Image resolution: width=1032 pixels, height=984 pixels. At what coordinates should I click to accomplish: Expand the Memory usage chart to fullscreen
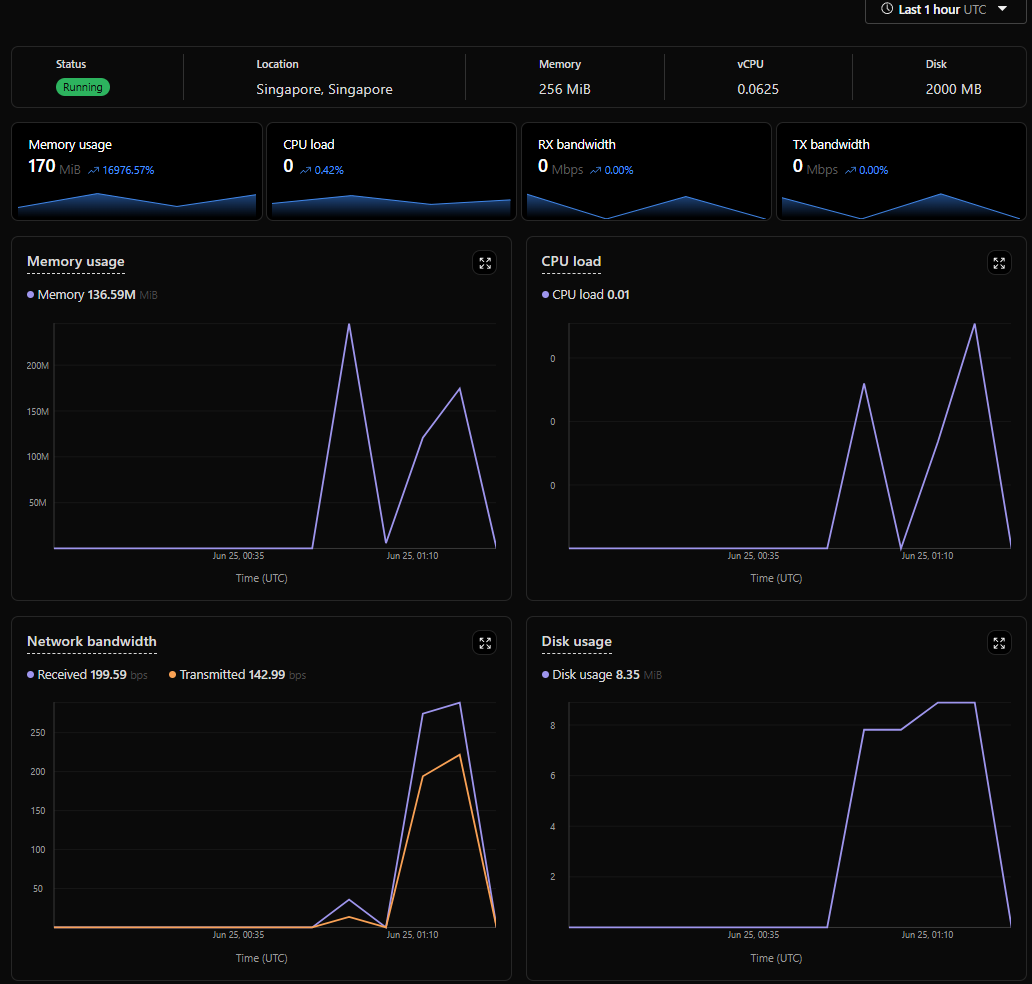tap(485, 263)
